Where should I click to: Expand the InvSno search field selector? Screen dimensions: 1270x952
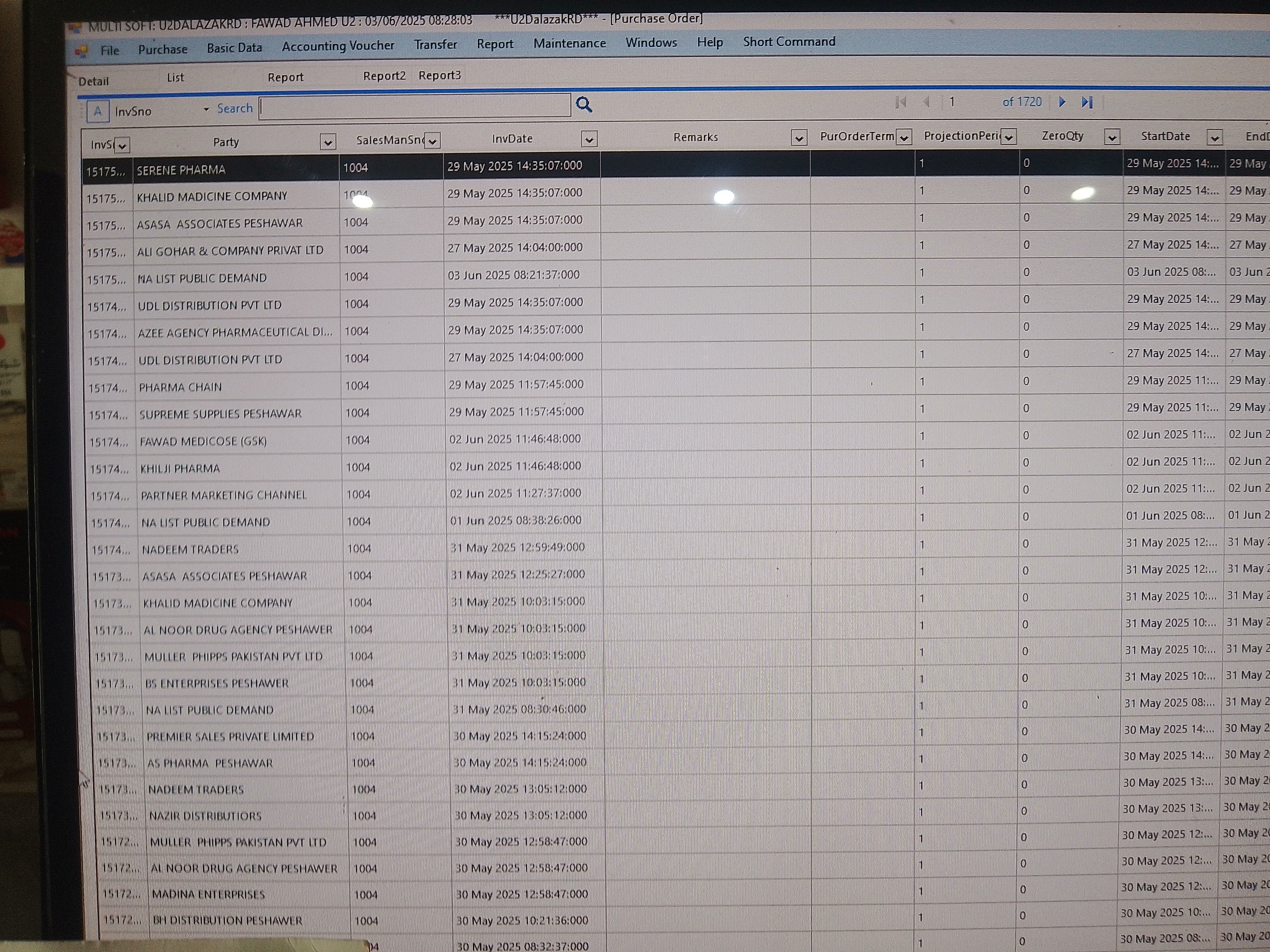tap(206, 109)
